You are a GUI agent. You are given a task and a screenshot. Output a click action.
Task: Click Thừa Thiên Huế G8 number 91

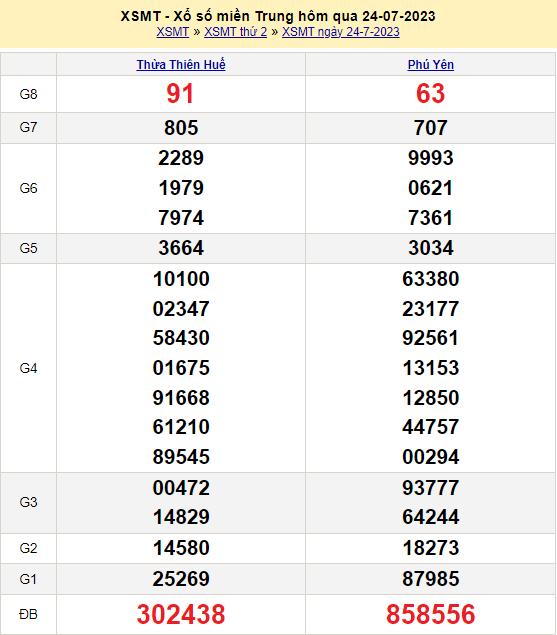click(181, 94)
